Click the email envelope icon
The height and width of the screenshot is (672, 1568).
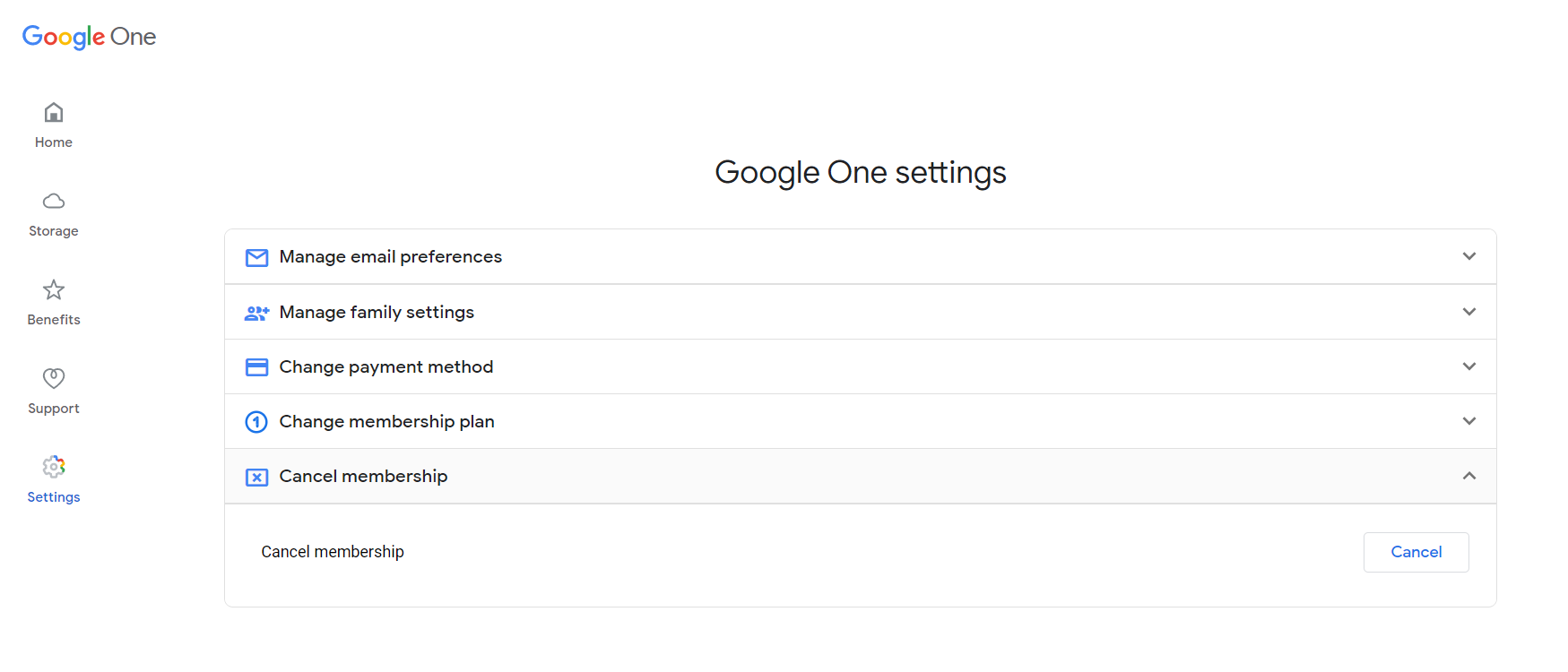(256, 257)
